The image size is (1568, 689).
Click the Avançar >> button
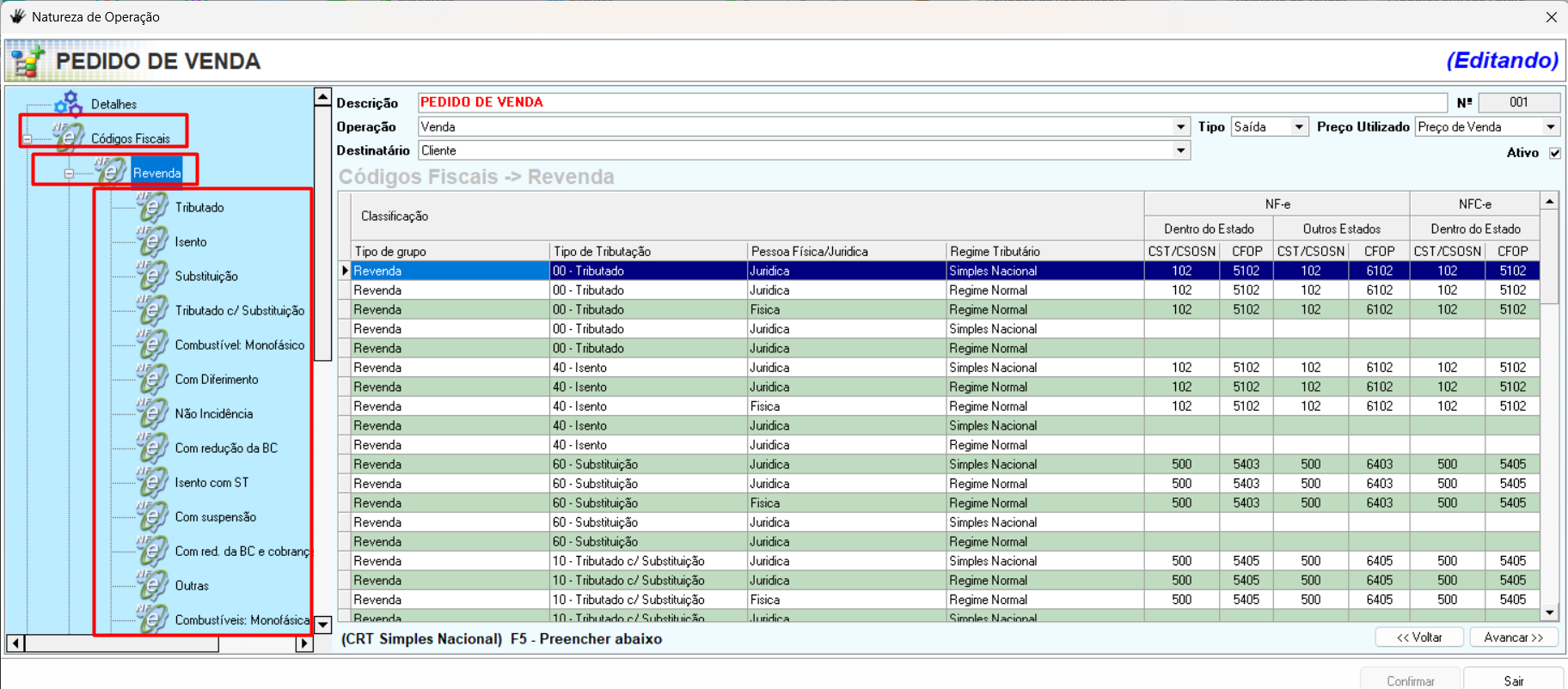tap(1513, 637)
